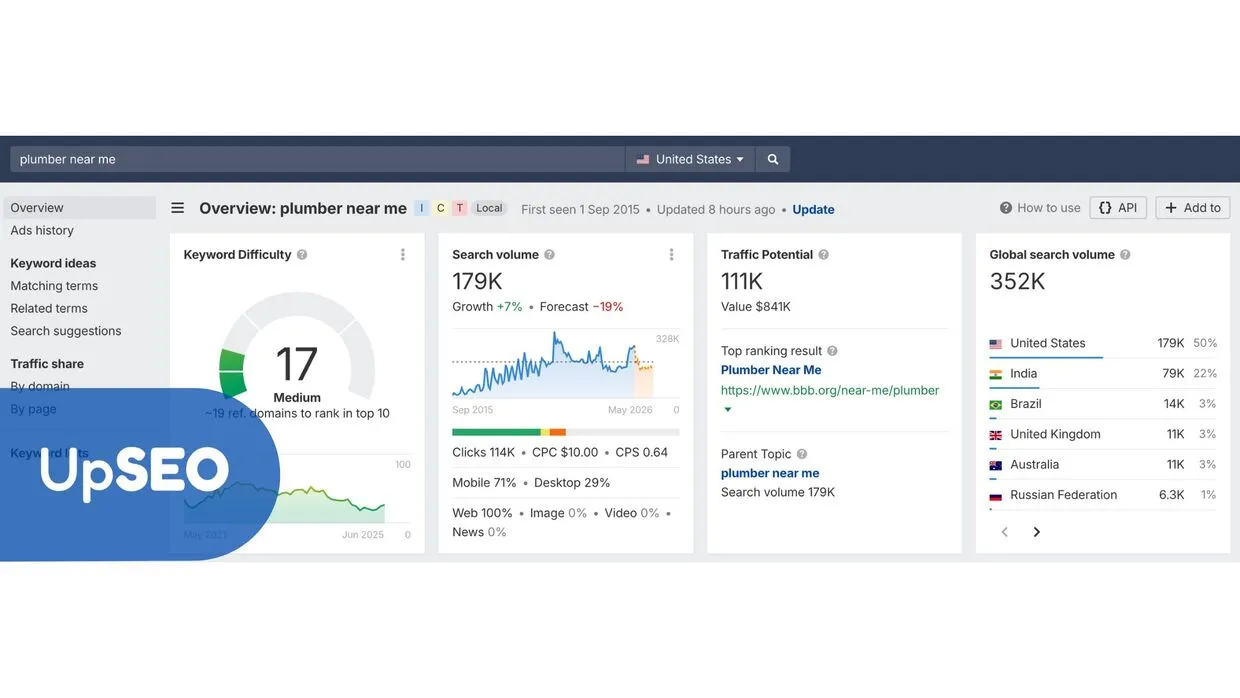This screenshot has width=1240, height=698.
Task: Toggle the Local intent badge
Action: coord(489,208)
